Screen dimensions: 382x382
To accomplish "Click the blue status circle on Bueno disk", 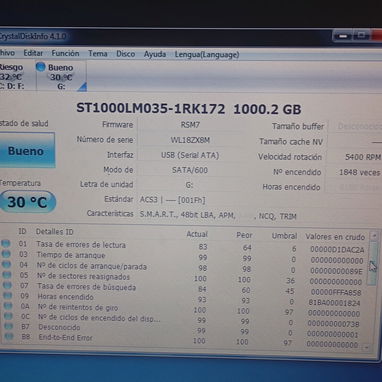I will [40, 67].
